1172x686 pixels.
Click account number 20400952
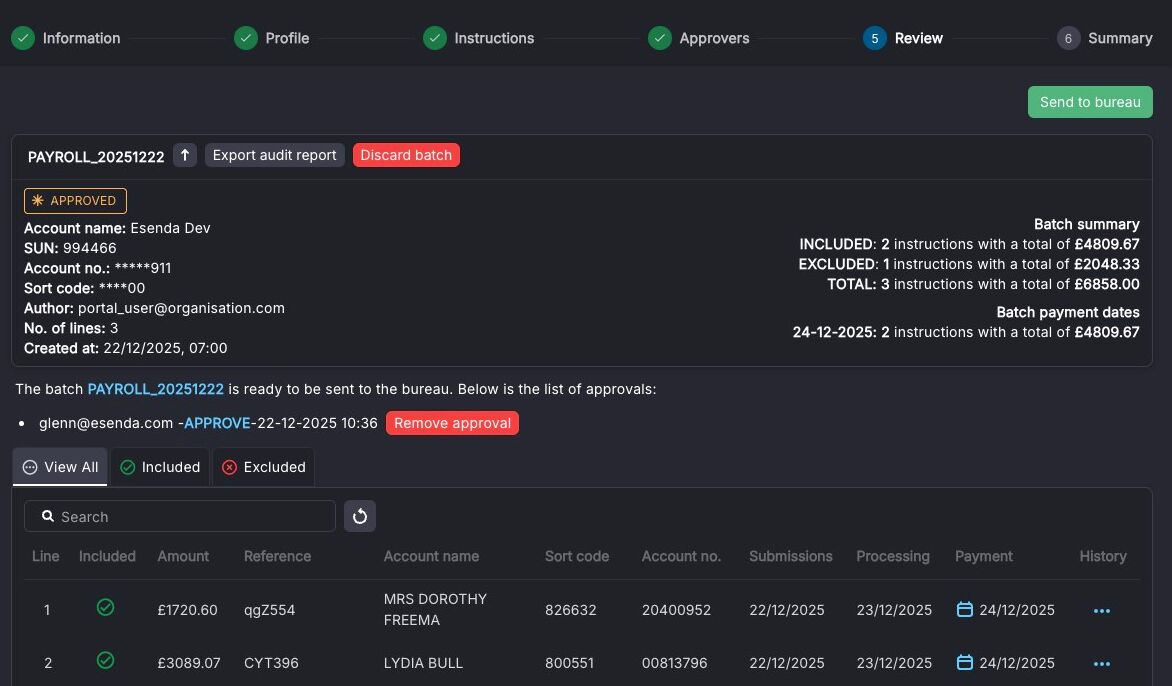(676, 611)
